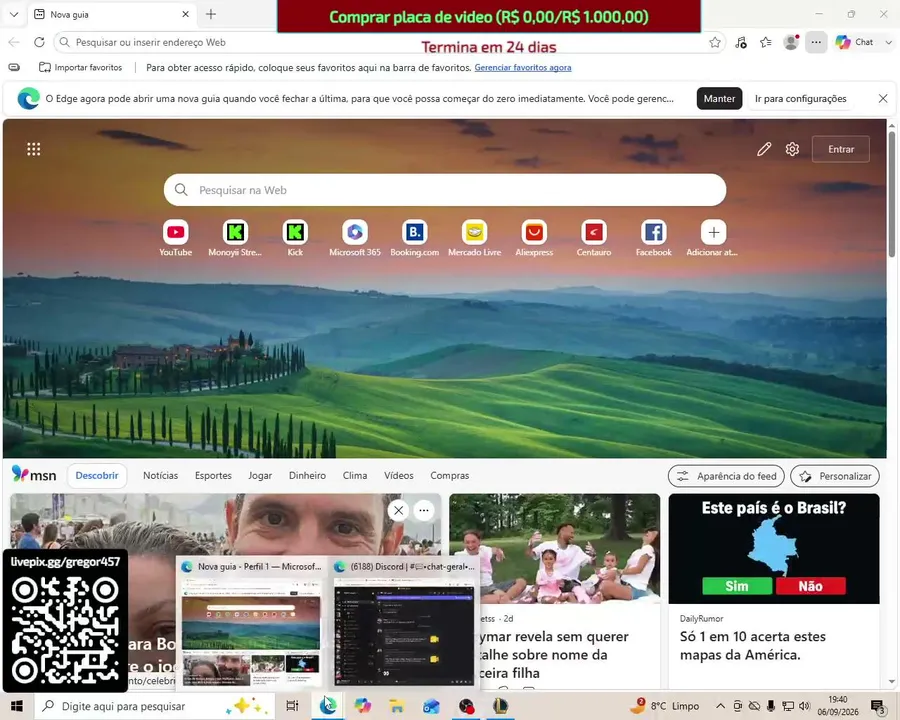
Task: Open page settings gear icon
Action: pos(793,149)
